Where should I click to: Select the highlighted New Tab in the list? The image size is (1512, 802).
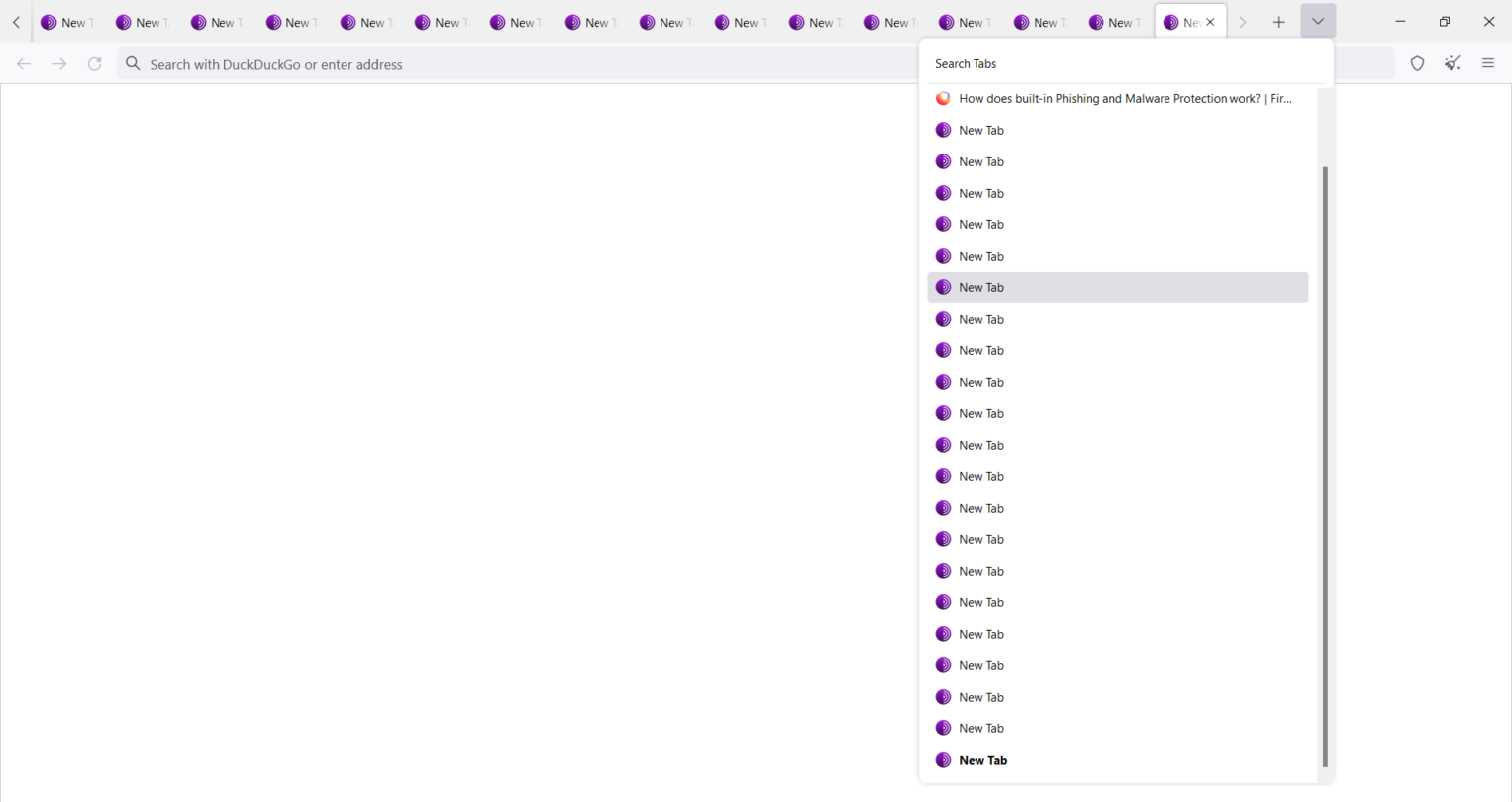[1117, 286]
